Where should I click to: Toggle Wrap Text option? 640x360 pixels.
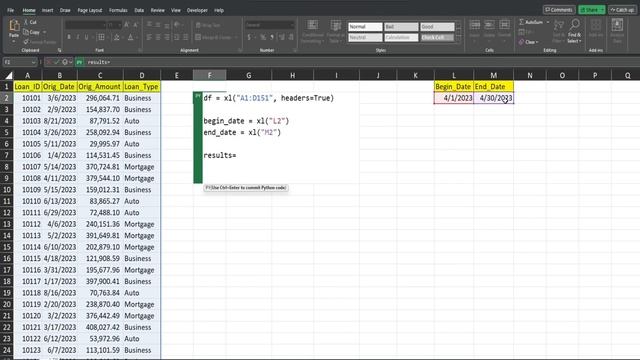pyautogui.click(x=208, y=25)
